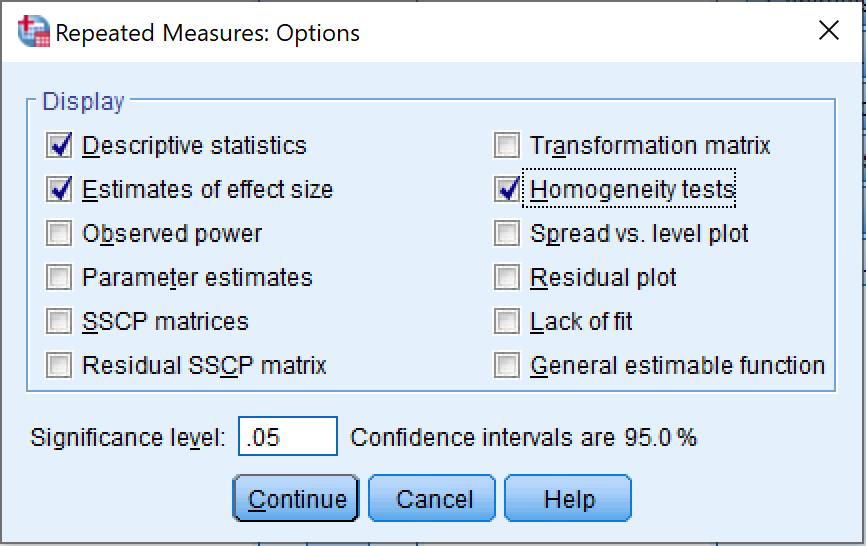The width and height of the screenshot is (866, 546).
Task: Click the Significance level input field
Action: (x=288, y=437)
